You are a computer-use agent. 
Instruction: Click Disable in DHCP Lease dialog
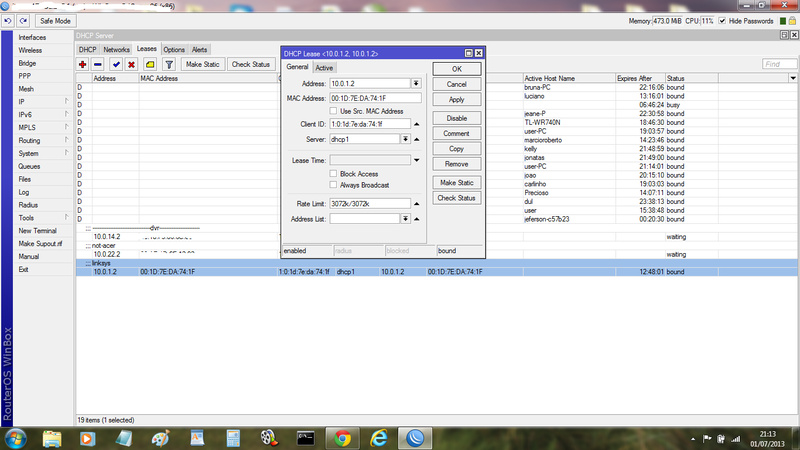coord(457,118)
